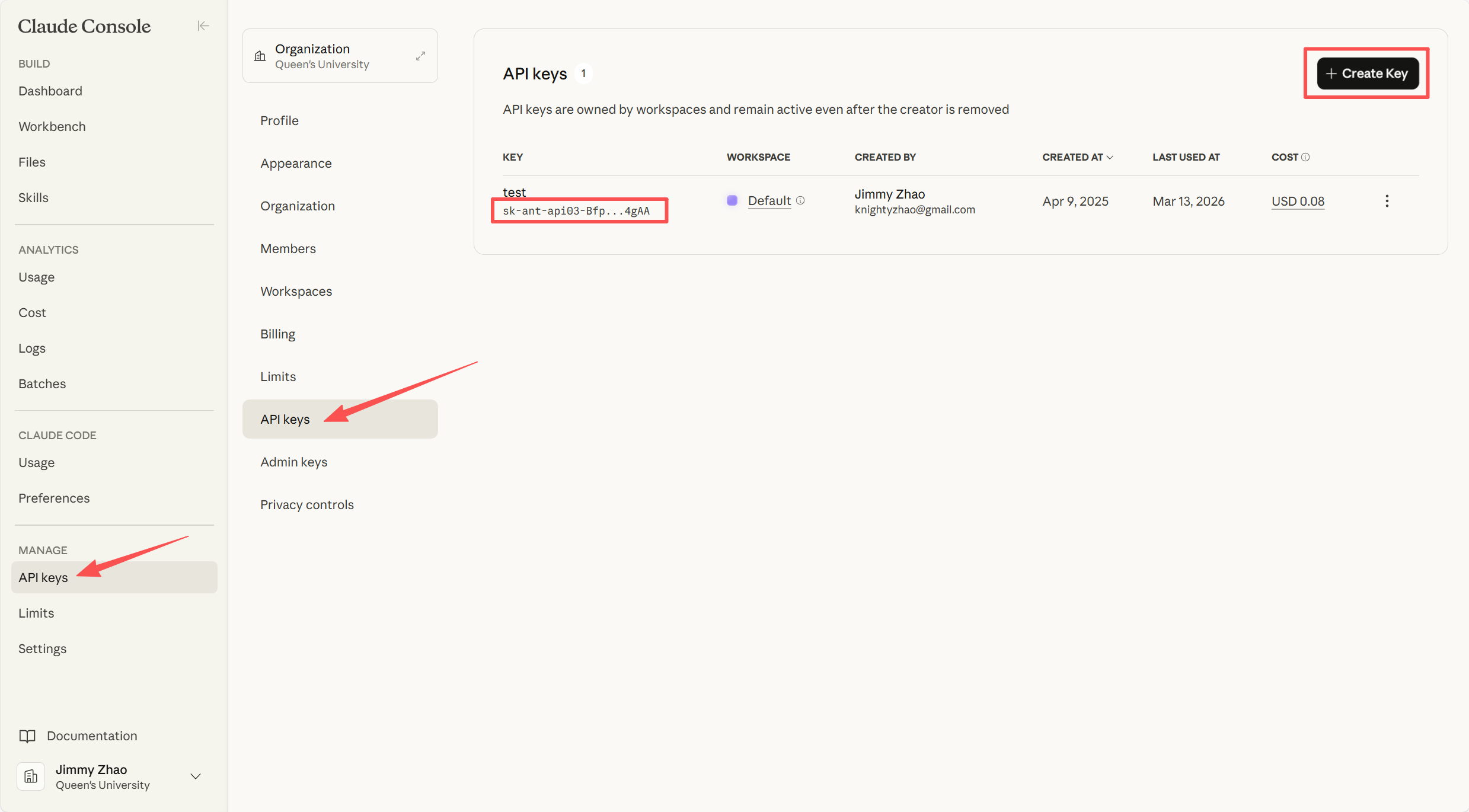The width and height of the screenshot is (1469, 812).
Task: Click the plus icon inside Create Key
Action: (x=1331, y=73)
